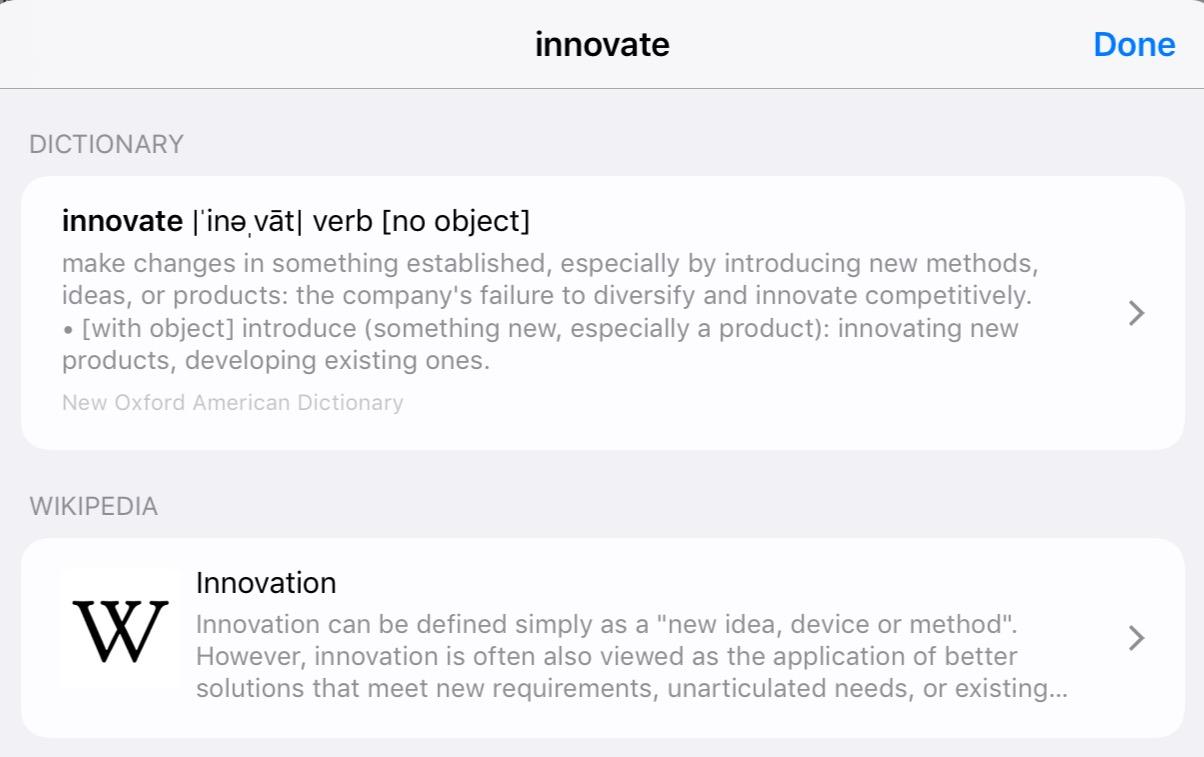
Task: Click the pronunciation text of innovate
Action: click(247, 221)
